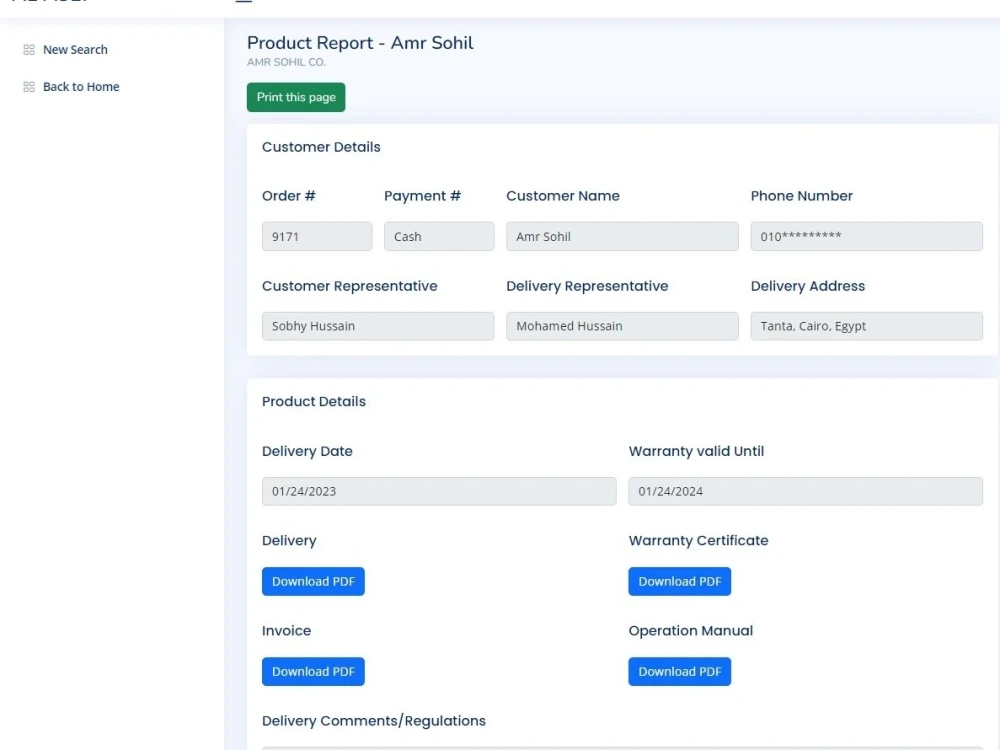Click the Delivery Date field showing 01/24/2023
1000x750 pixels.
coord(439,491)
